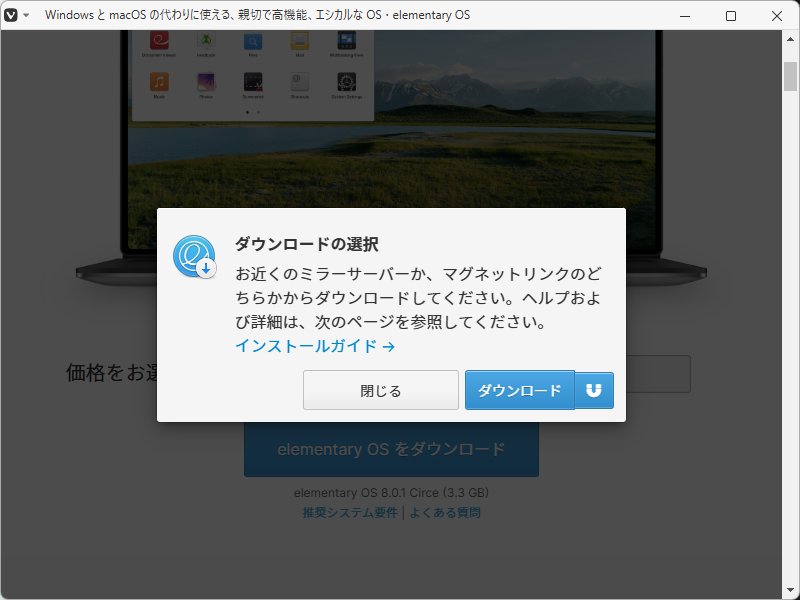
Task: Close the browser window
Action: point(777,16)
